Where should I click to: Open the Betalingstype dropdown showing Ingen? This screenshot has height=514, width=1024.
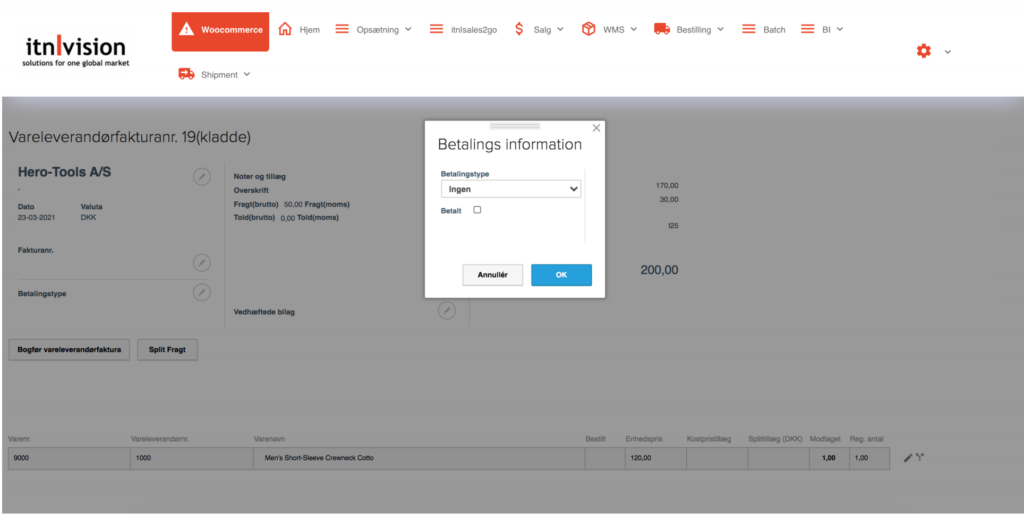click(511, 189)
